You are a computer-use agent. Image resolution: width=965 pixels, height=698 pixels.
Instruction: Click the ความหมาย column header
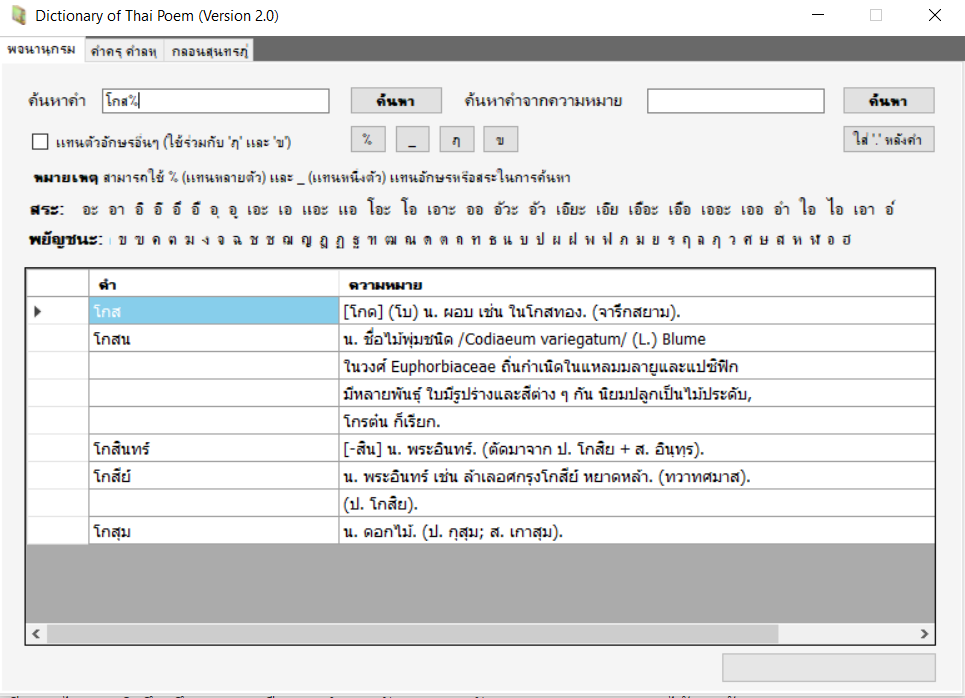pyautogui.click(x=636, y=285)
